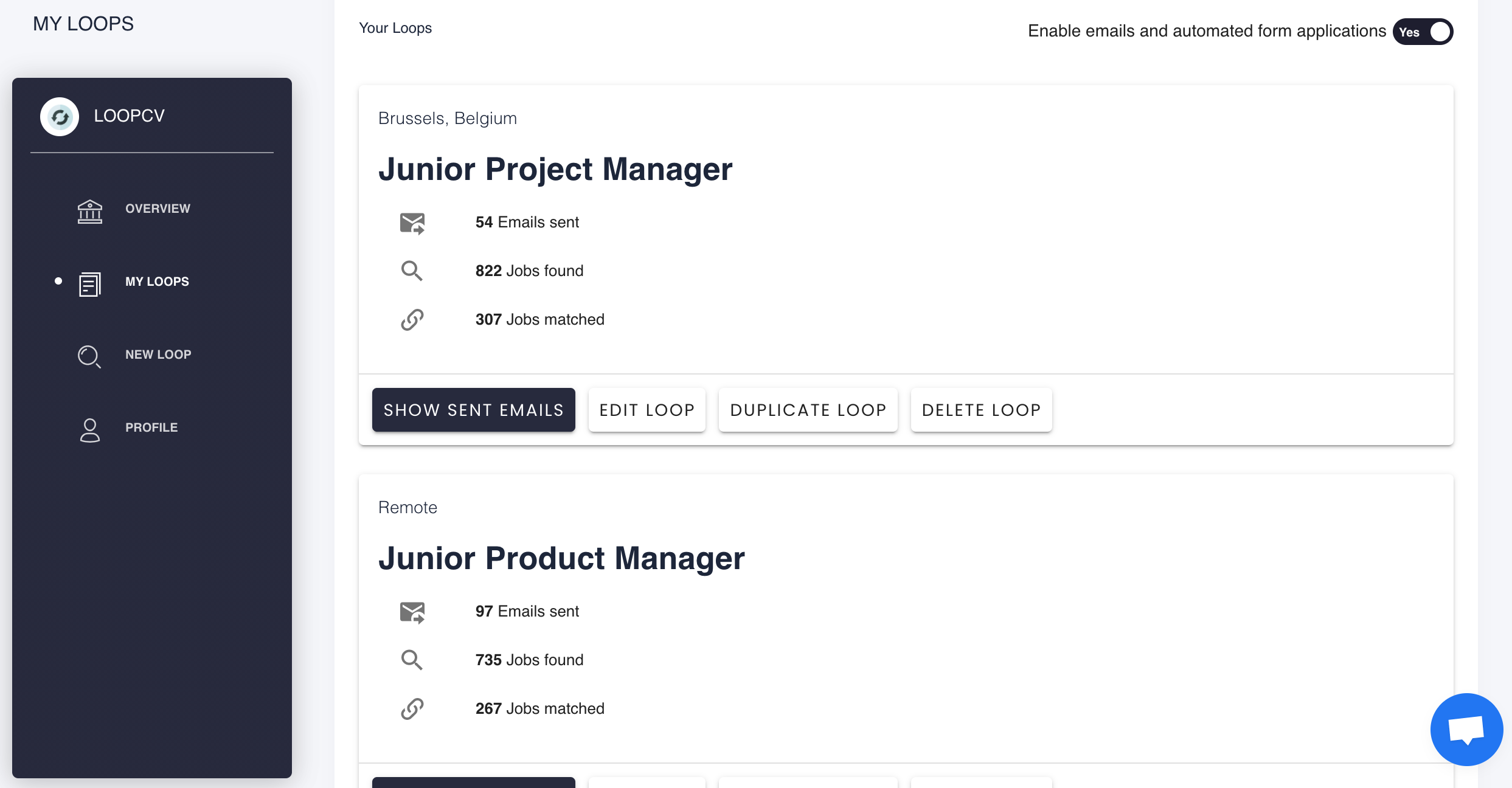Click the Your Loops heading
1512x788 pixels.
395,27
